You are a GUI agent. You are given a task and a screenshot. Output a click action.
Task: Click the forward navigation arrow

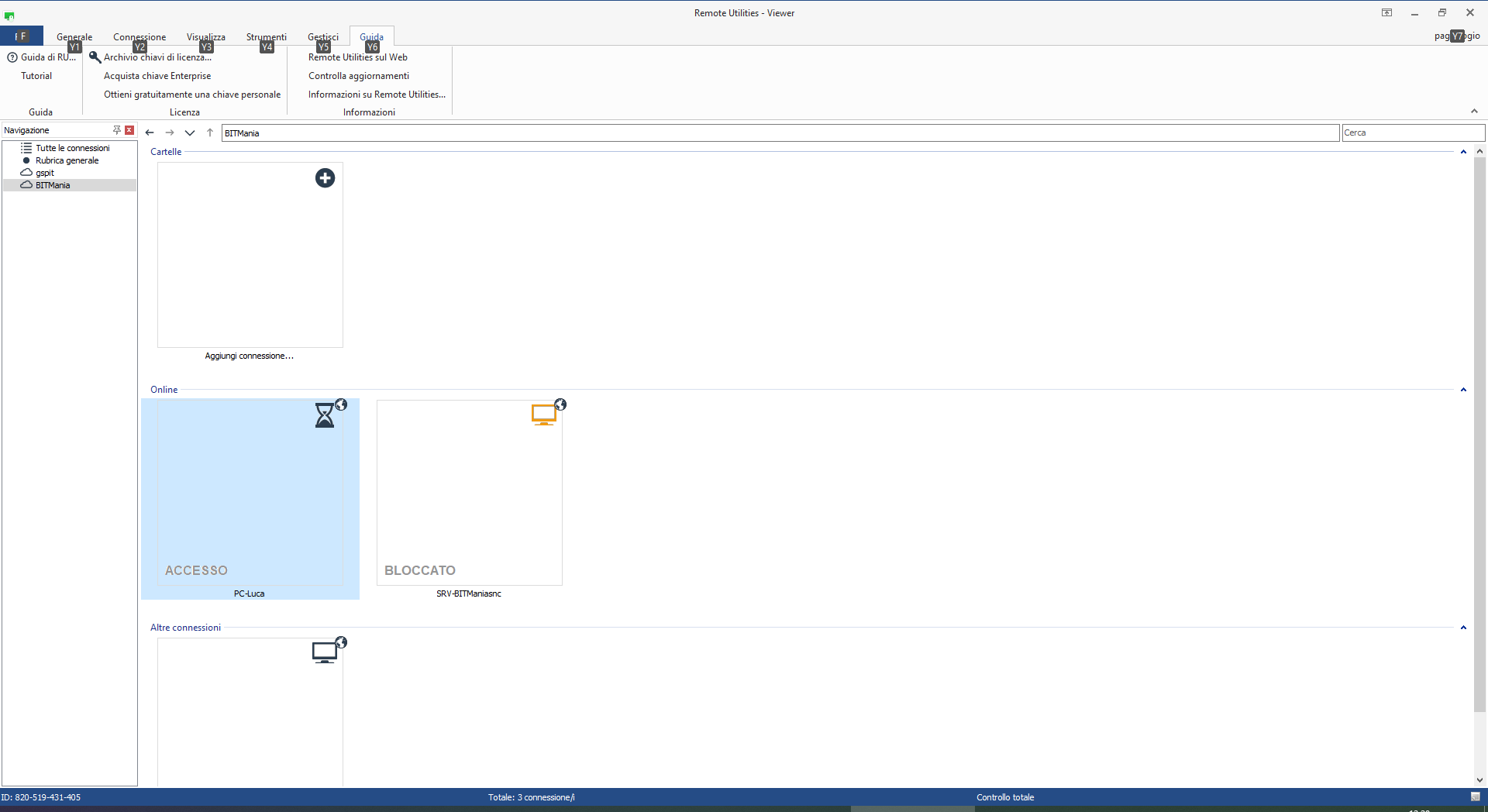[x=170, y=132]
